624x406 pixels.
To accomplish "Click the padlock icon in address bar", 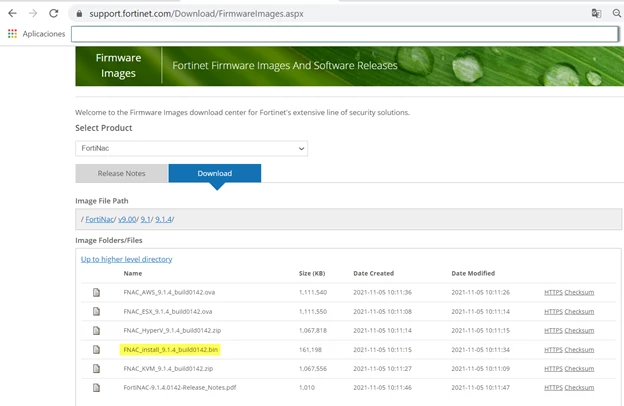I will coord(79,14).
